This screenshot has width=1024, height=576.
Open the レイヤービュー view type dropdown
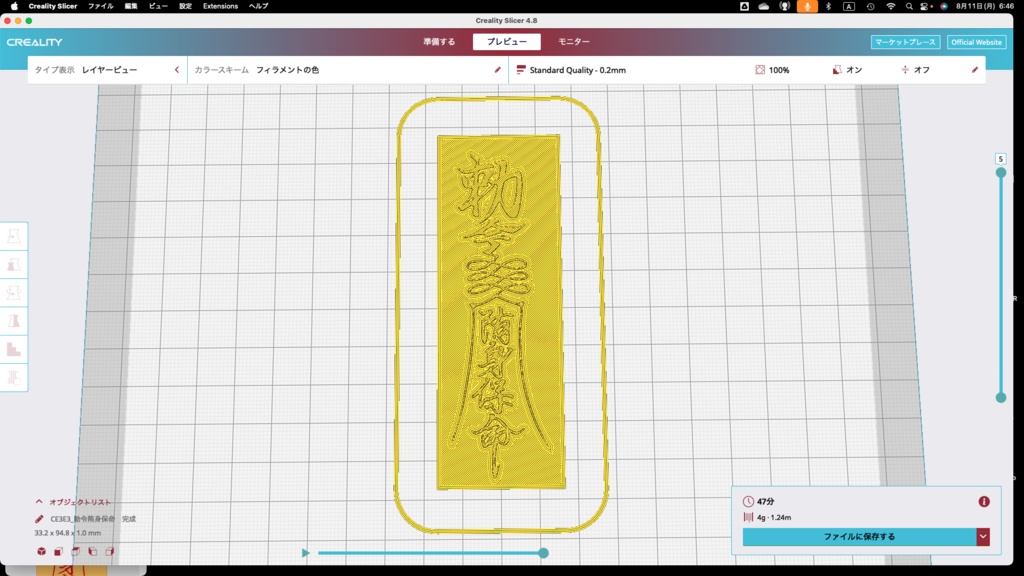pos(110,70)
